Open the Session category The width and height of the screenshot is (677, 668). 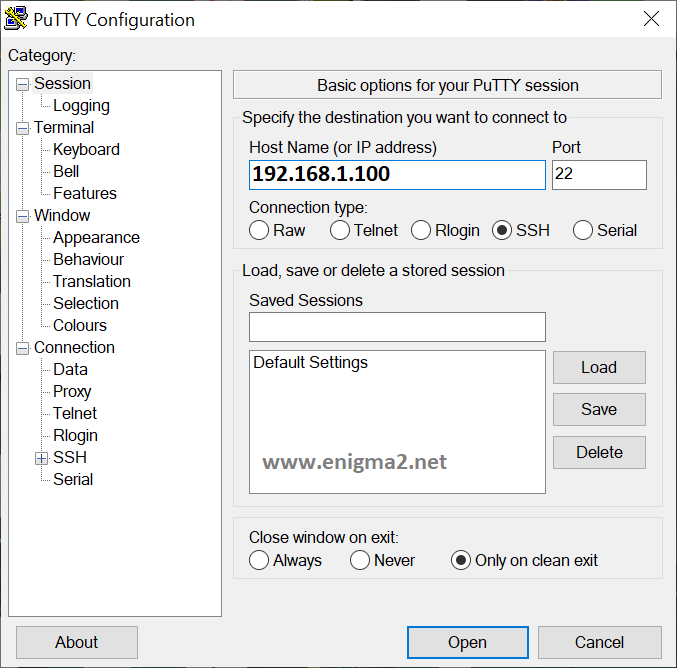tap(62, 83)
